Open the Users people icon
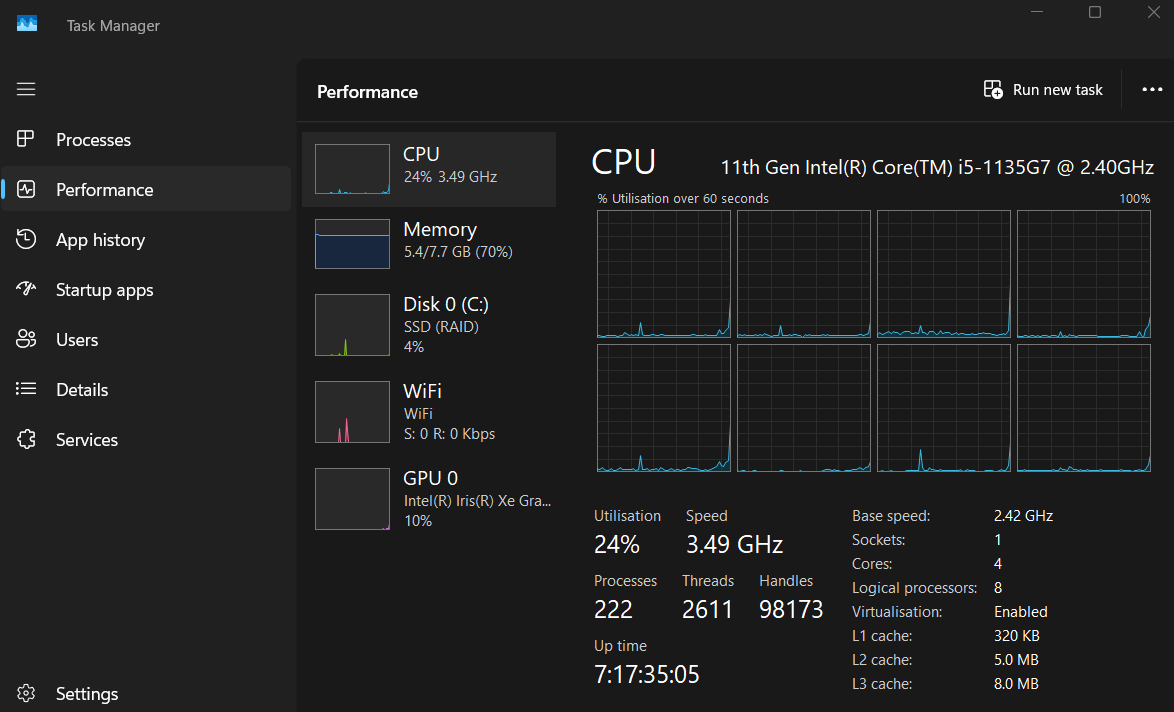The height and width of the screenshot is (712, 1174). click(x=26, y=340)
